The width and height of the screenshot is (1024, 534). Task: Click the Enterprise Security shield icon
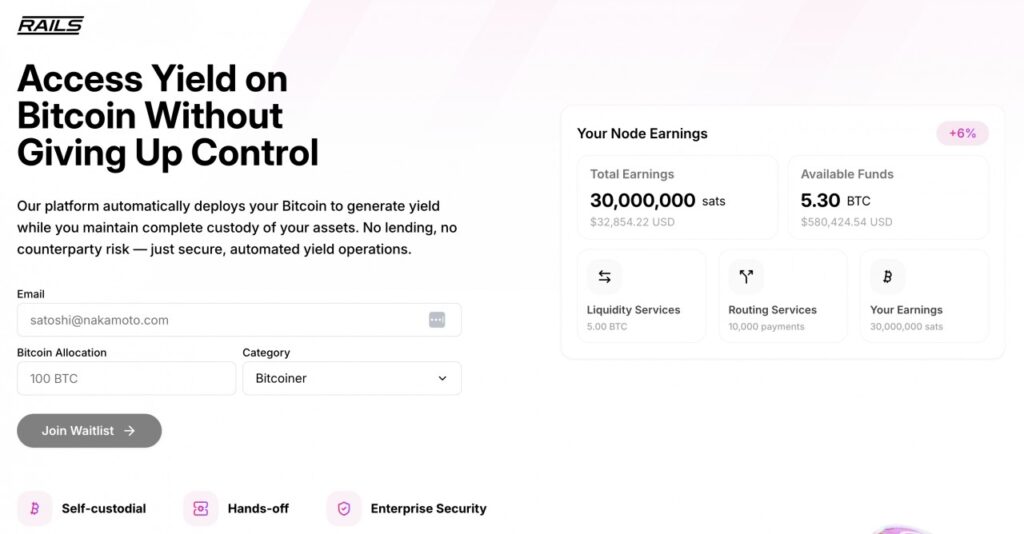point(344,509)
